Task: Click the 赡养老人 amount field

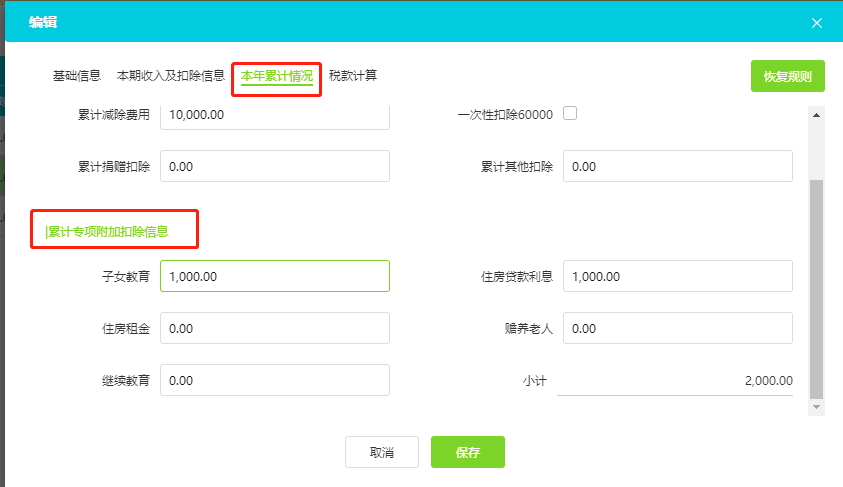Action: coord(677,328)
